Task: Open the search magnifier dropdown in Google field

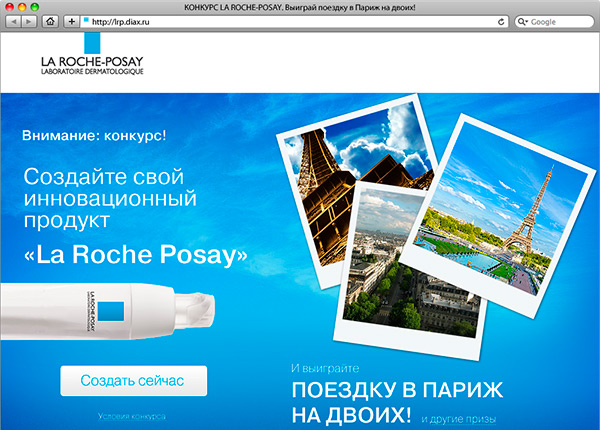Action: (522, 22)
